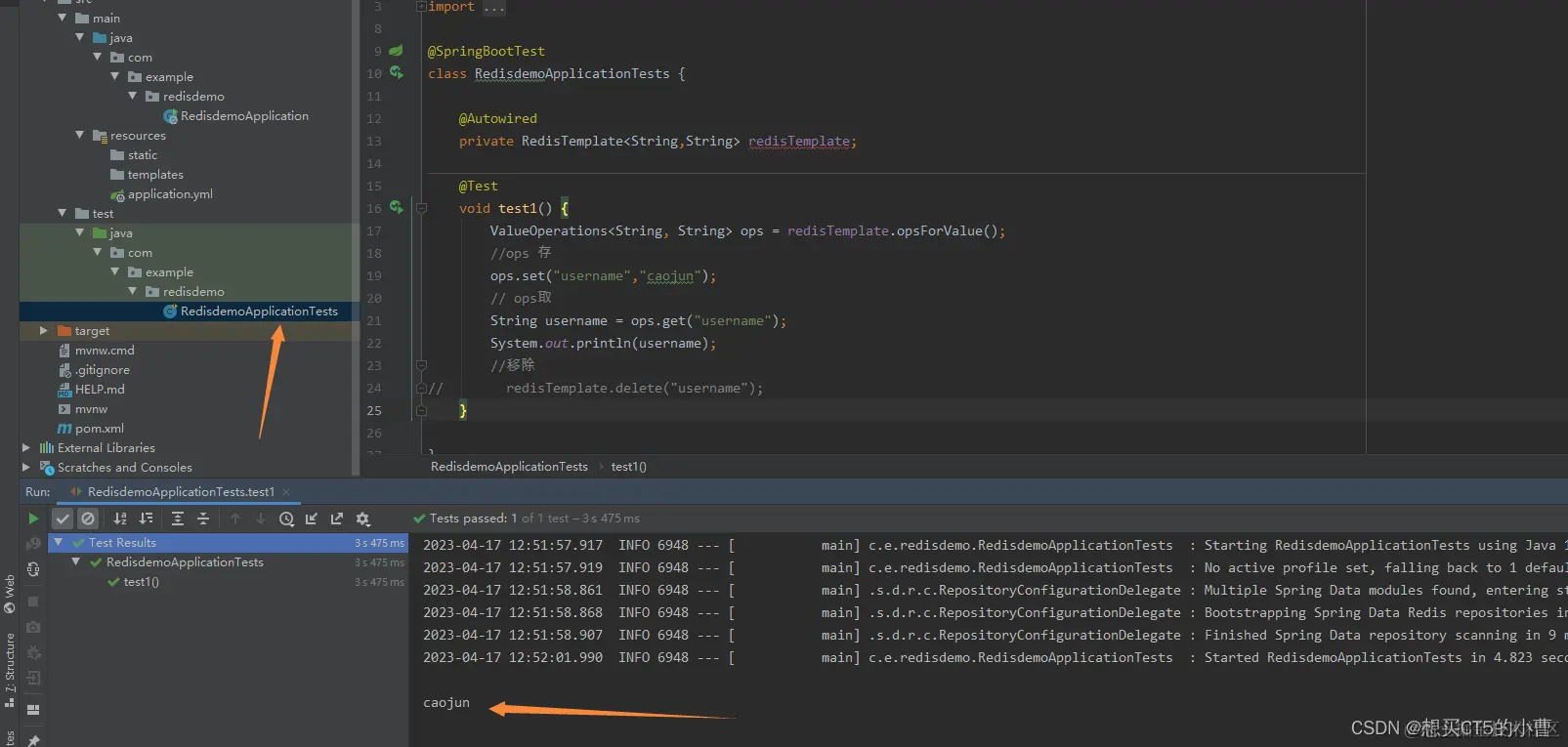Toggle Show Passed tests checkmark button
The width and height of the screenshot is (1568, 747).
(x=63, y=519)
